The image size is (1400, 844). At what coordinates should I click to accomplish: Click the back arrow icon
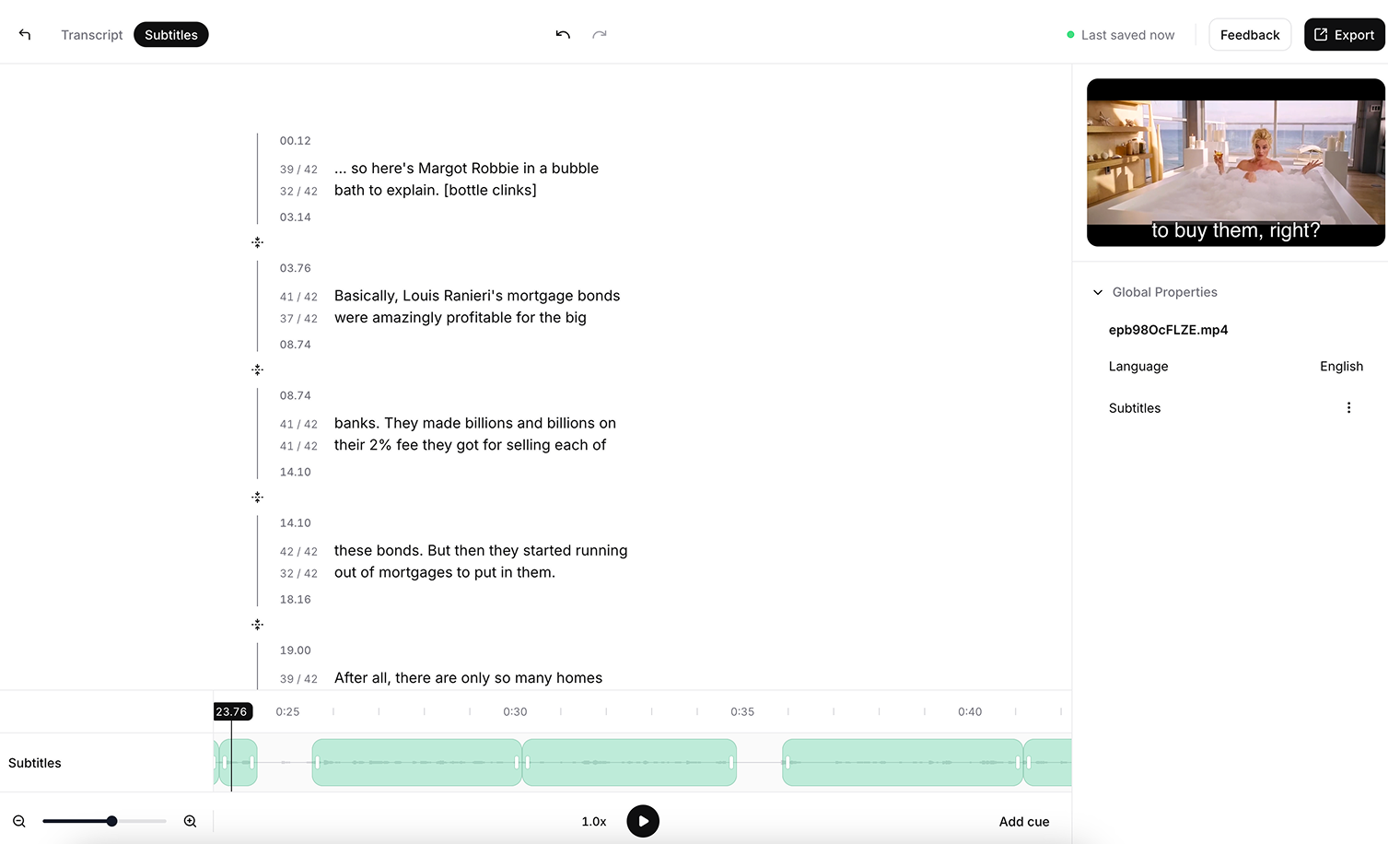(25, 35)
